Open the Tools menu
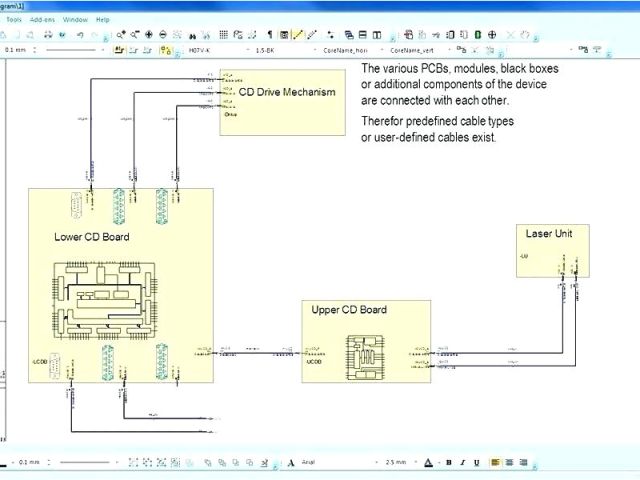 coord(14,19)
